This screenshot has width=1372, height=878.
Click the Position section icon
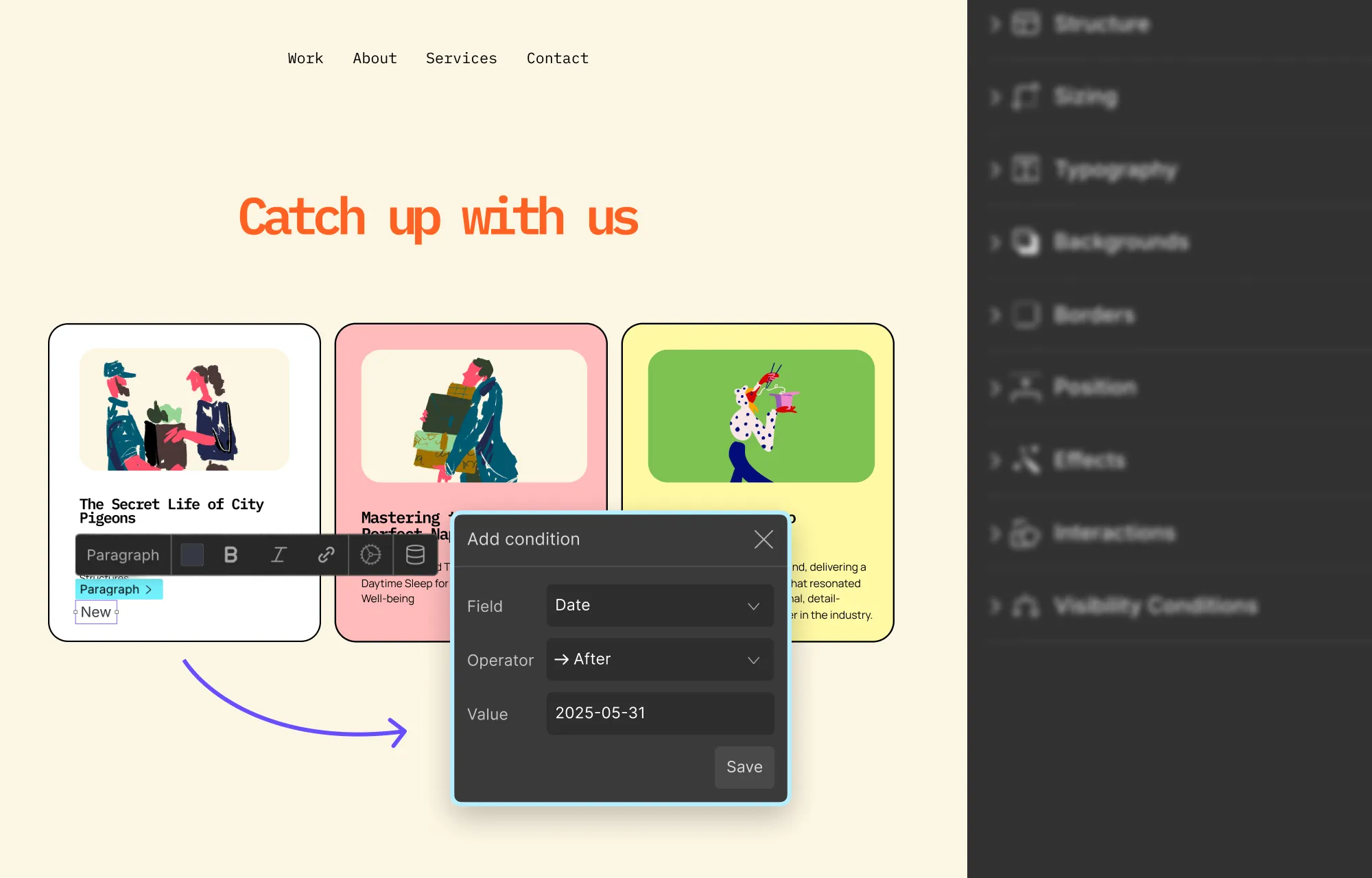(1026, 388)
